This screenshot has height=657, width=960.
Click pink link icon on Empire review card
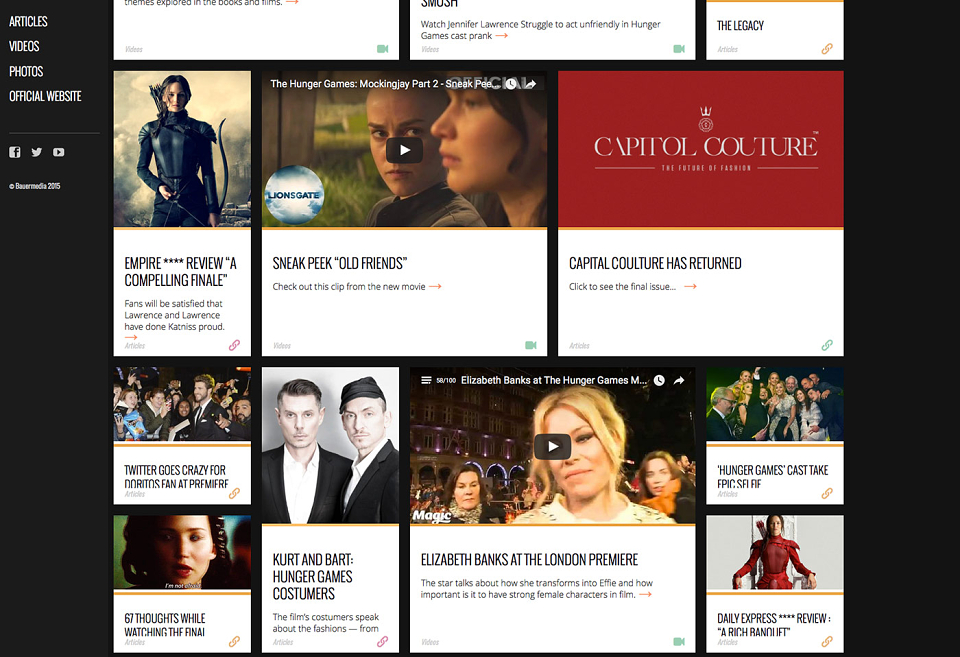(x=234, y=345)
